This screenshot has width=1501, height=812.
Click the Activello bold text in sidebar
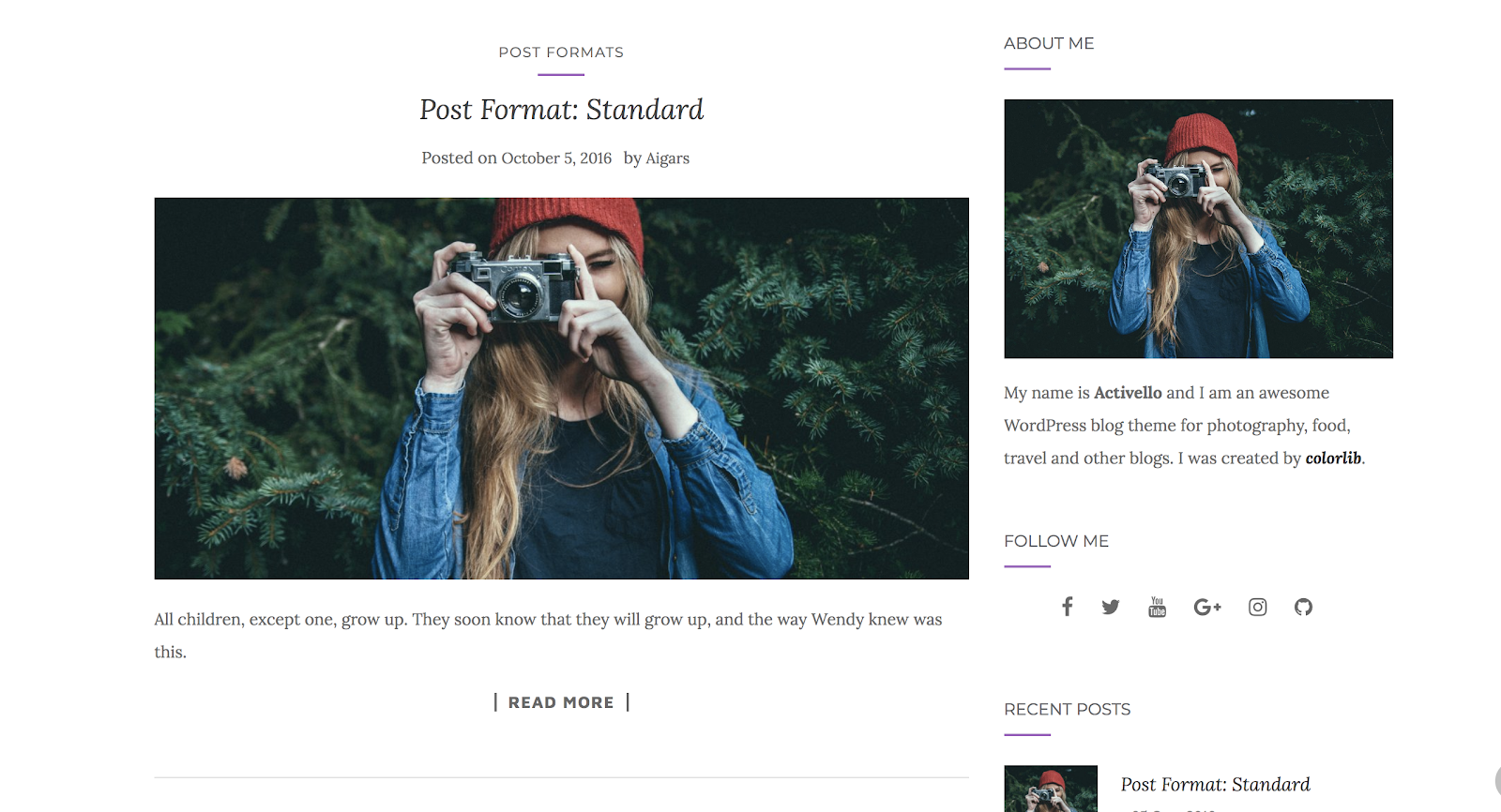pos(1127,392)
